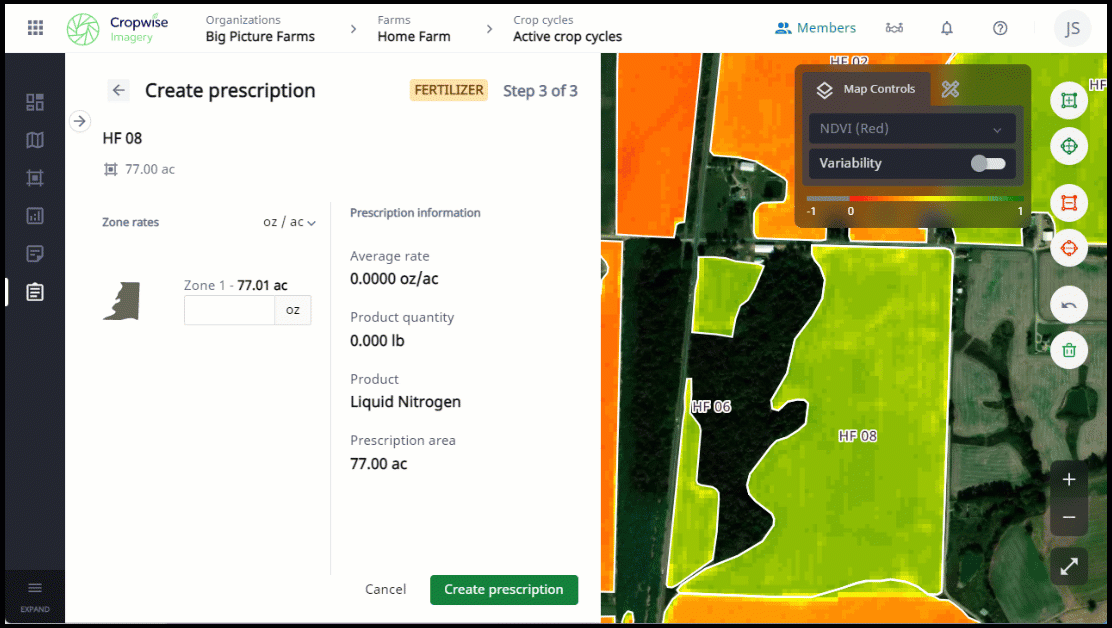Click the Zone 1 rate input field
Image resolution: width=1112 pixels, height=628 pixels.
tap(229, 310)
